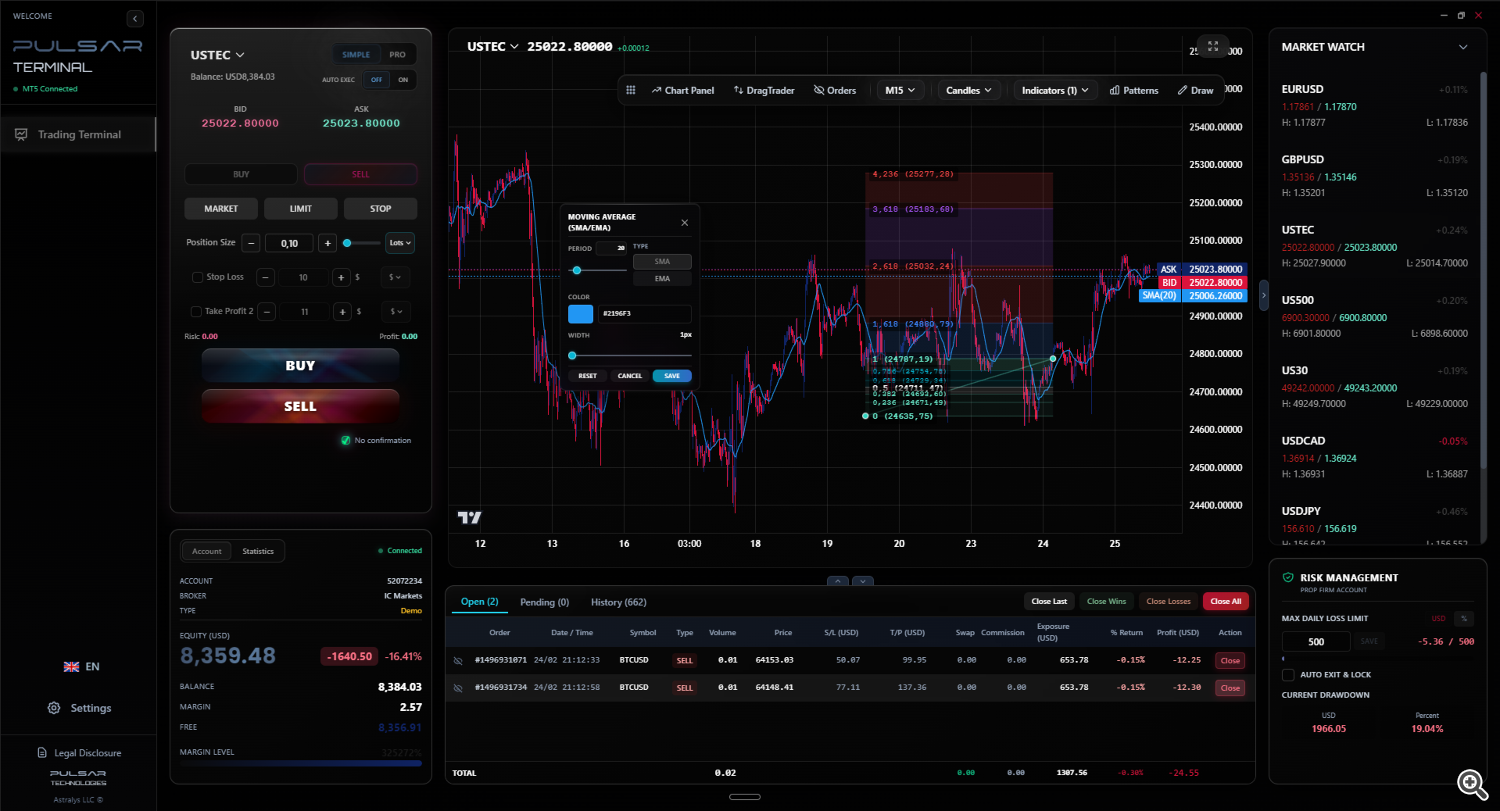1500x811 pixels.
Task: Collapse the right panel using the side arrow
Action: click(x=1263, y=296)
